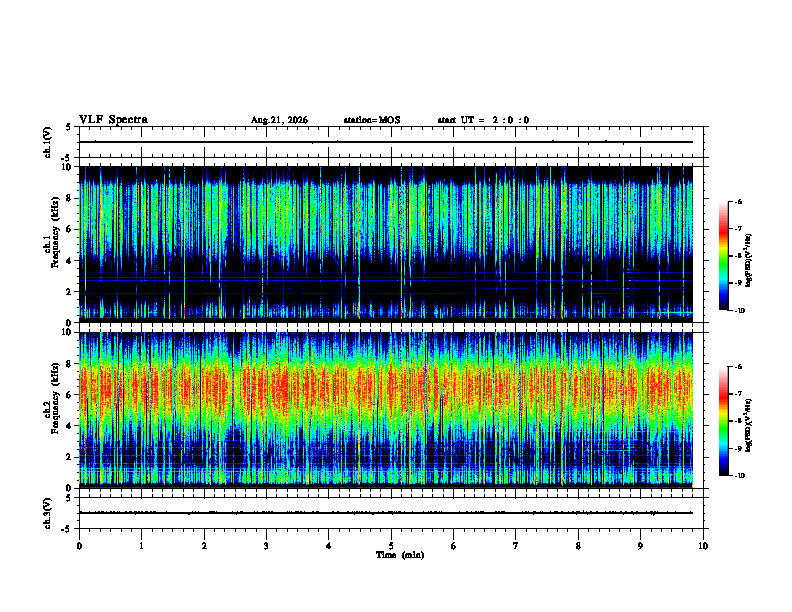Click the 9 minute tick label on time axis
This screenshot has height=612, width=792.
coord(641,546)
